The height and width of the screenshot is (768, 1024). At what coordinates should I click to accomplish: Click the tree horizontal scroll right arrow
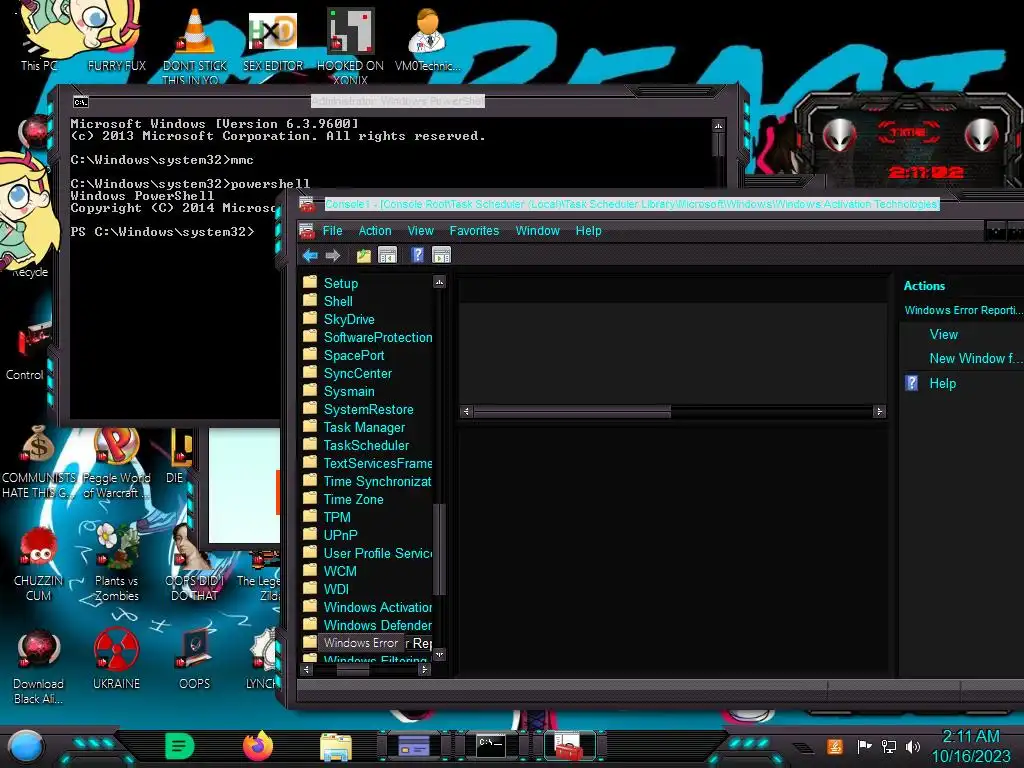[424, 669]
